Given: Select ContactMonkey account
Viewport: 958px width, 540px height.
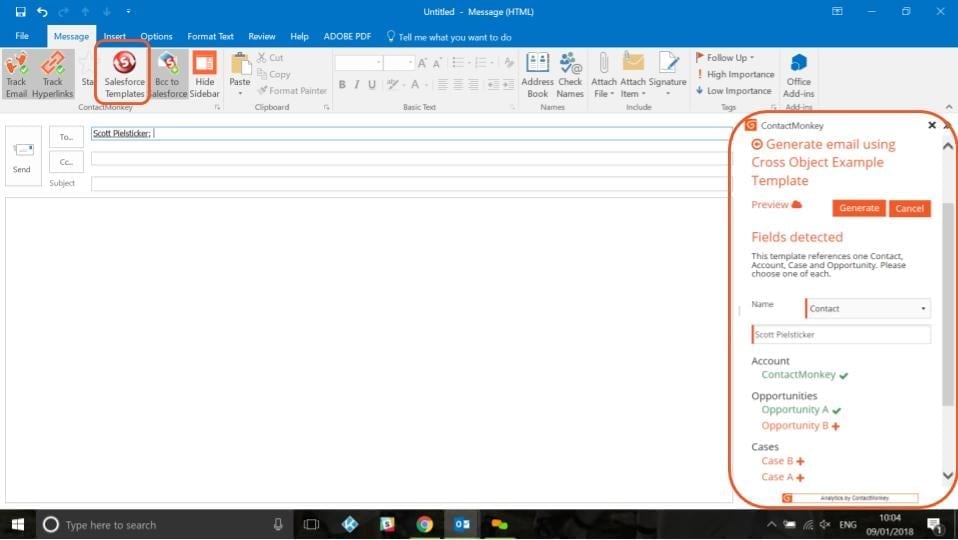Looking at the screenshot, I should click(x=804, y=374).
